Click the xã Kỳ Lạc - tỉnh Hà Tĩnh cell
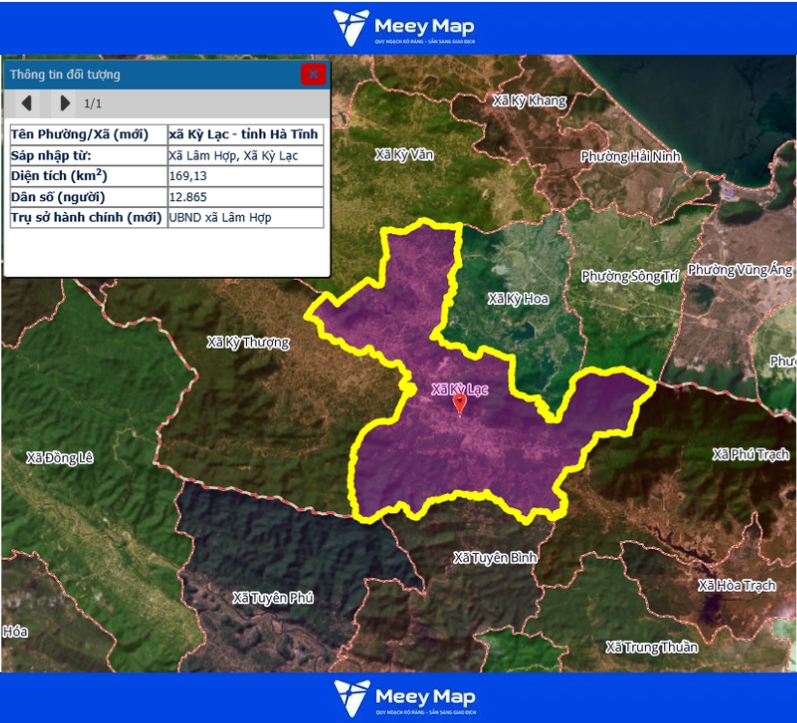The image size is (797, 723). 244,134
